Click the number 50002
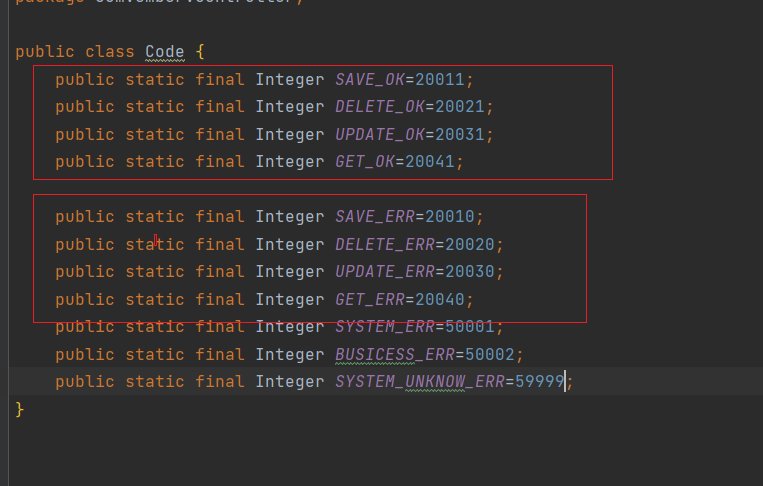 pos(490,354)
